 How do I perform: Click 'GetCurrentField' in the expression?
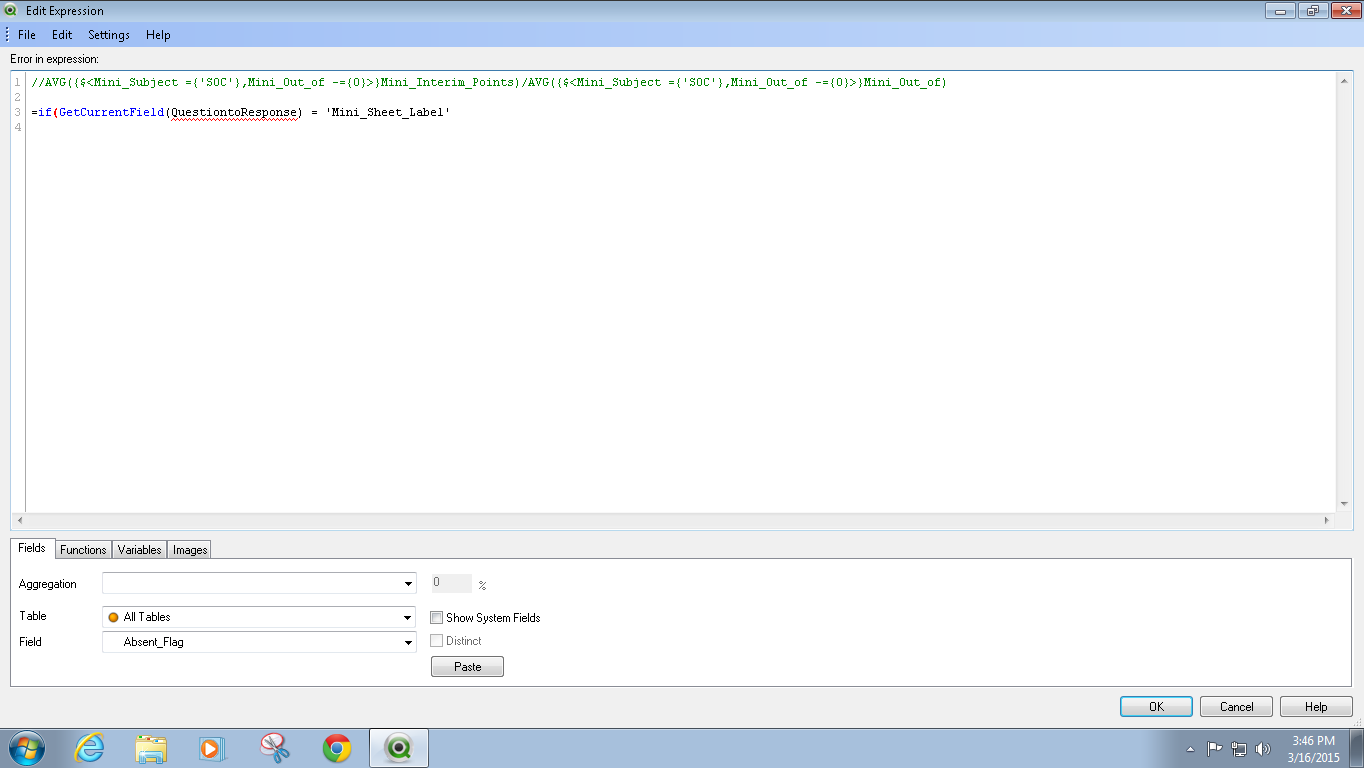pyautogui.click(x=112, y=112)
